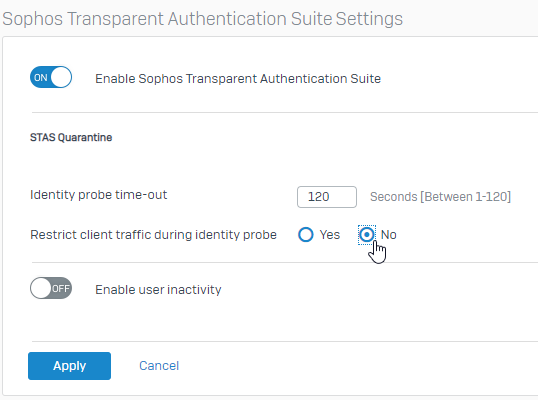This screenshot has width=538, height=400.
Task: Click the white knob of the ON switch
Action: (61, 77)
